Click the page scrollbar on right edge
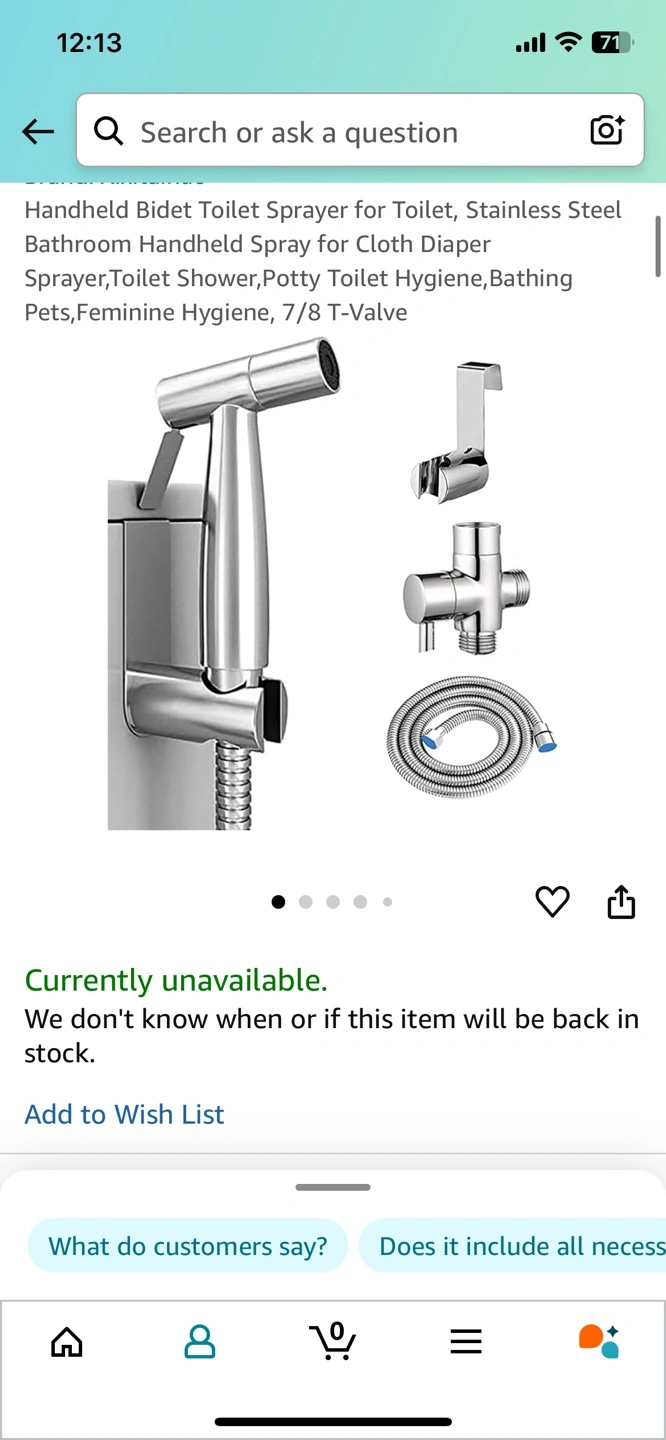Viewport: 666px width, 1440px height. click(x=658, y=246)
